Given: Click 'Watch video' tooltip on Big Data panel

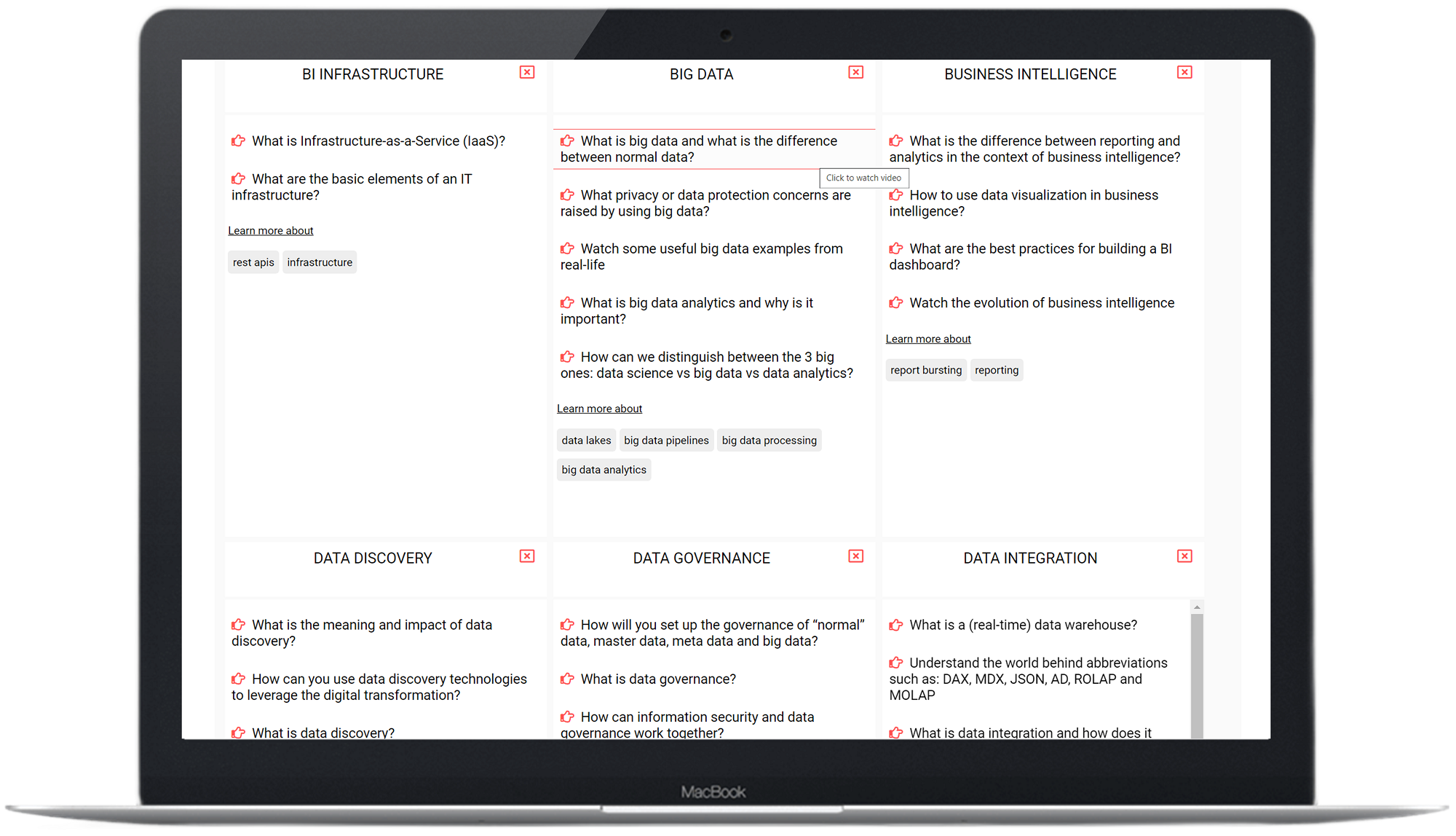Looking at the screenshot, I should [863, 177].
